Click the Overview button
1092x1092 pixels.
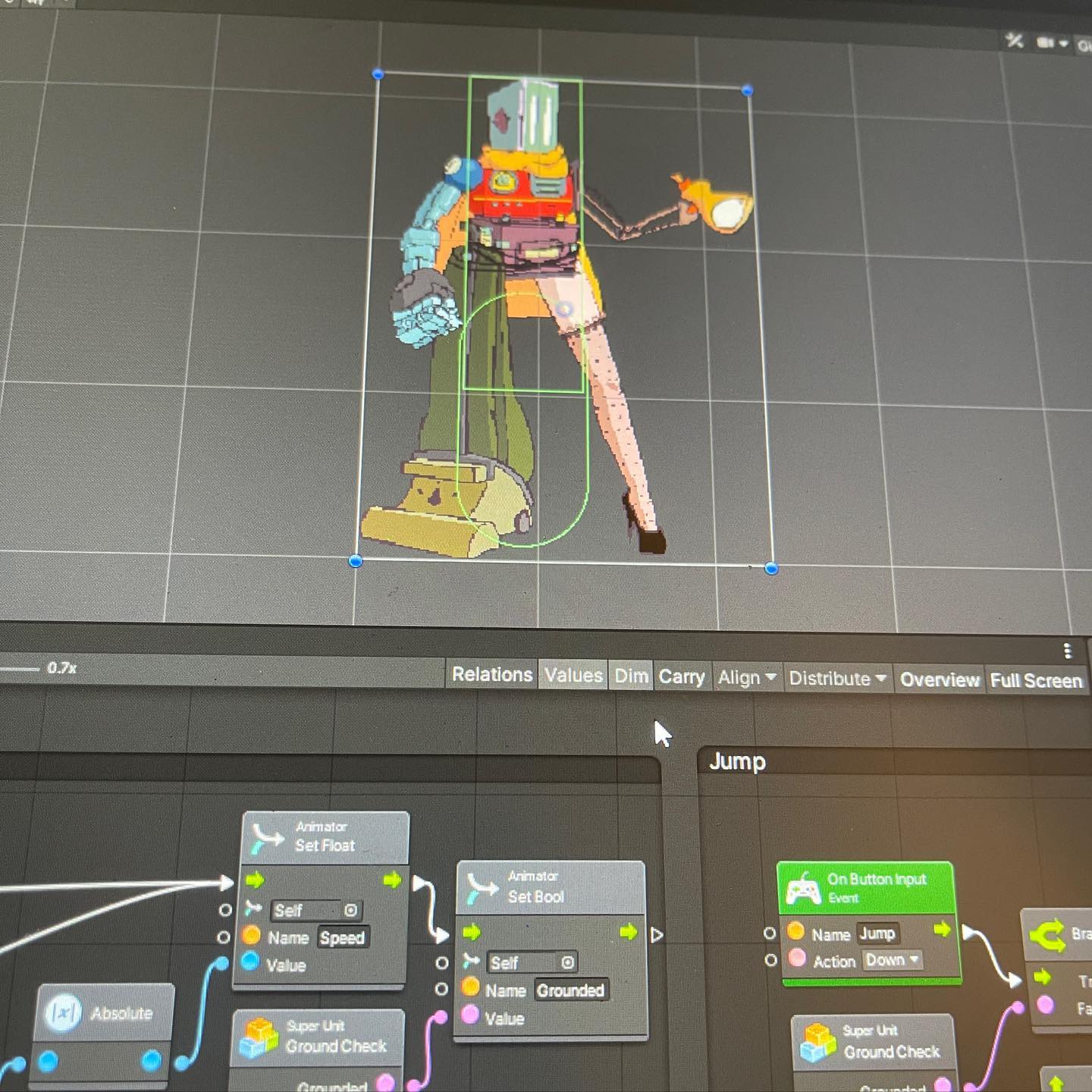tap(940, 679)
